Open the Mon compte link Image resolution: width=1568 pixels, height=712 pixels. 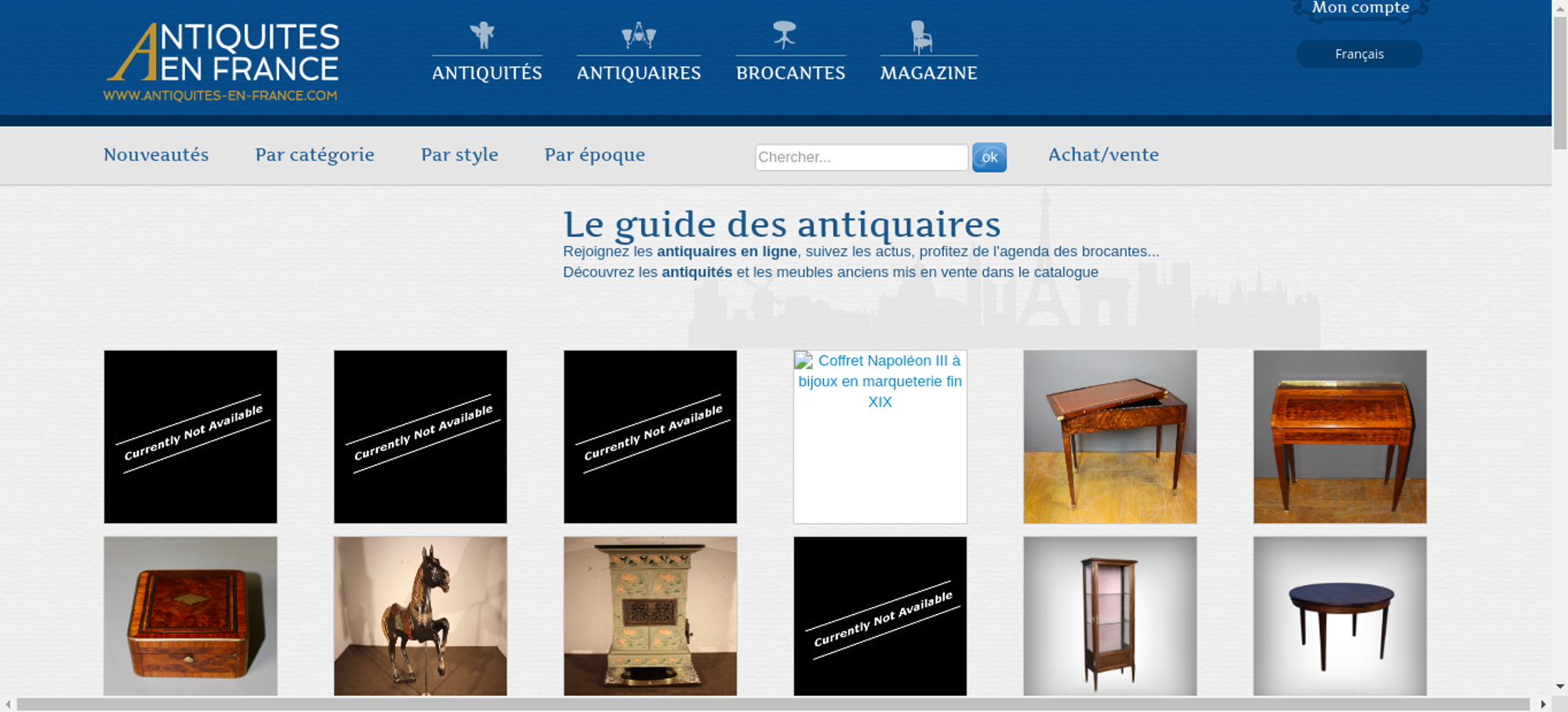(x=1360, y=8)
